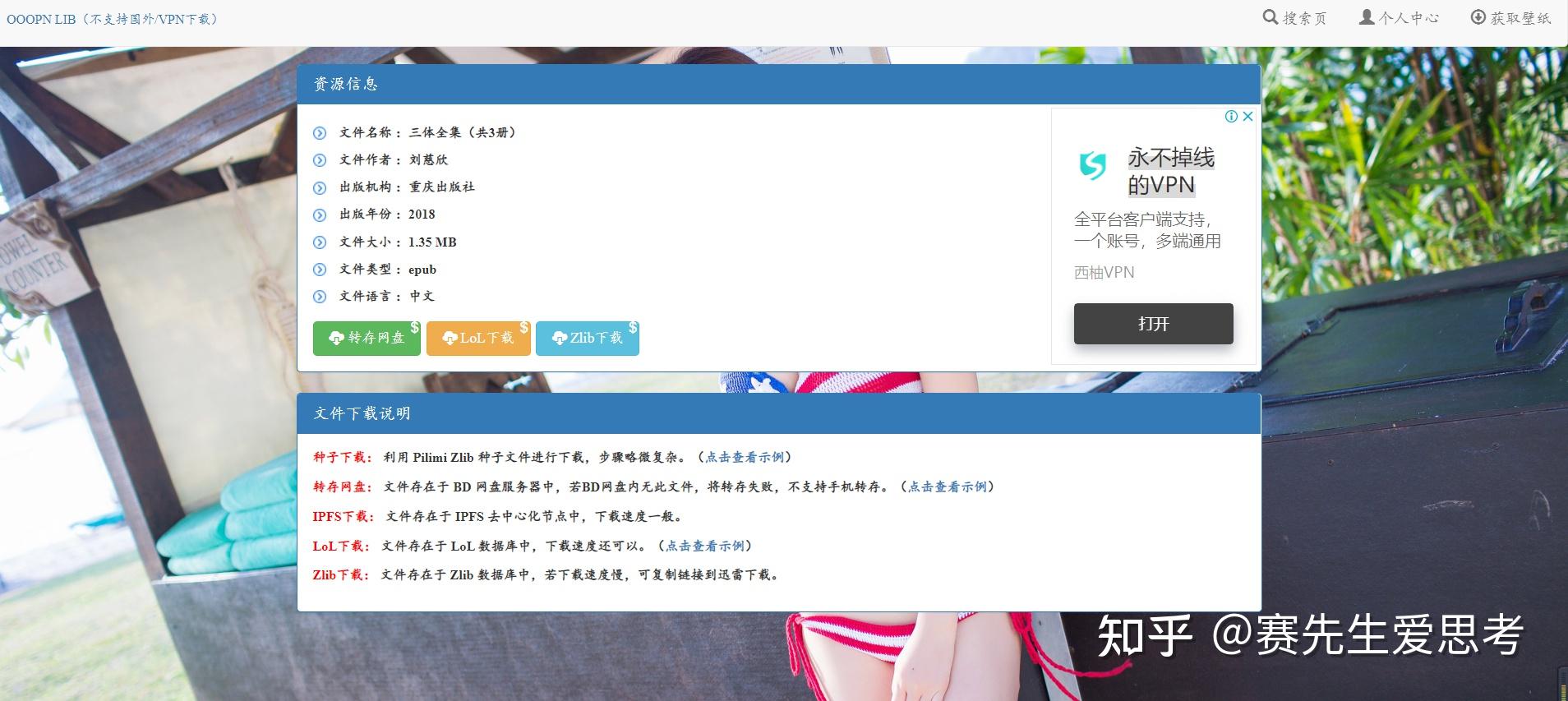Close the VPN ad with X icon

(1247, 117)
